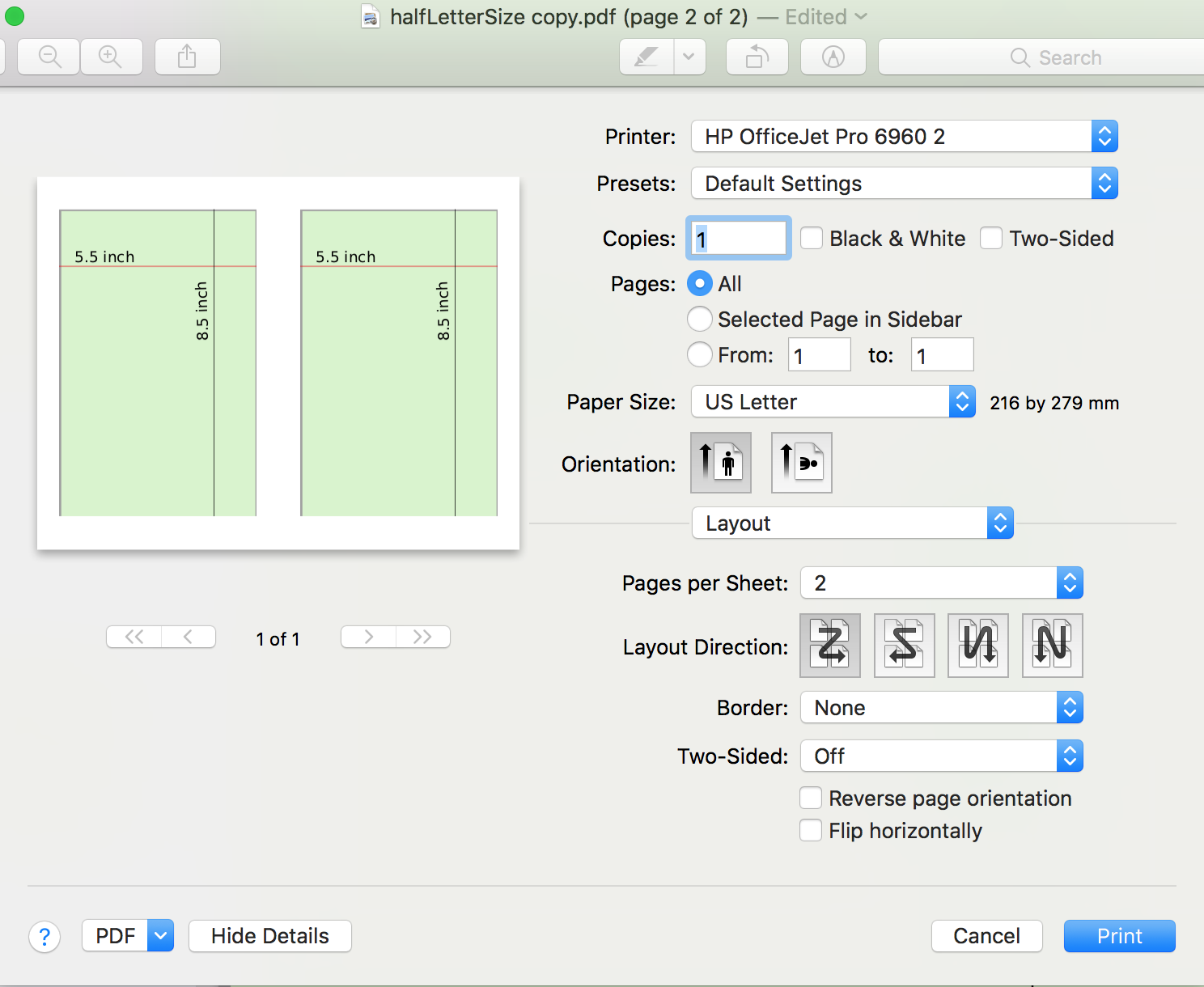
Task: Choose right-to-left layout direction
Action: click(904, 645)
